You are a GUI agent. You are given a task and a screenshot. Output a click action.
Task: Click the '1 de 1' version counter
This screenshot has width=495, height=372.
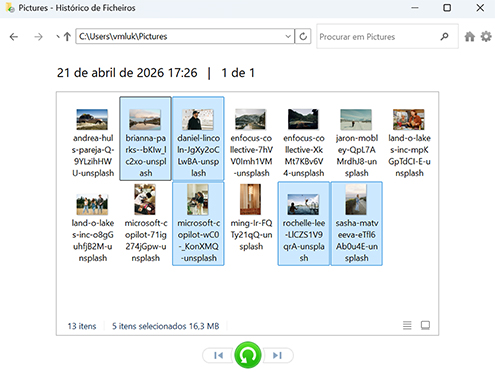(x=238, y=73)
